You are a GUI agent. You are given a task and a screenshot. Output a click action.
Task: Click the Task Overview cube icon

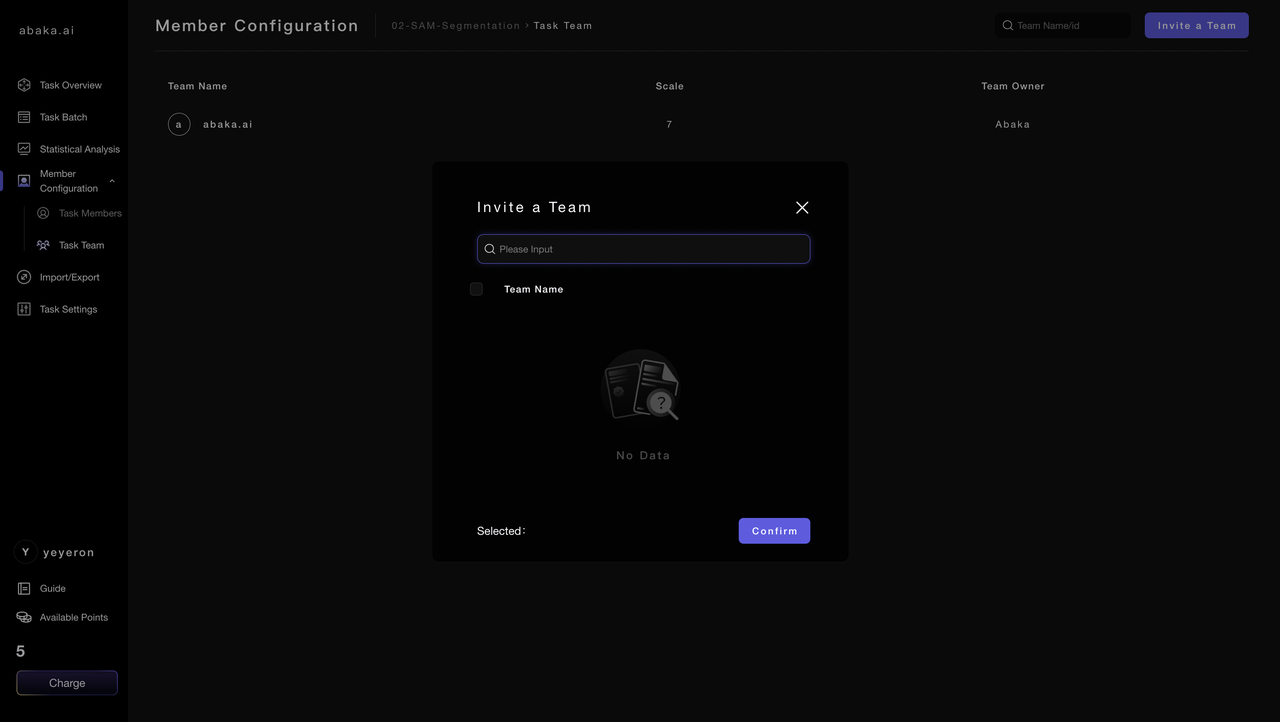[24, 85]
